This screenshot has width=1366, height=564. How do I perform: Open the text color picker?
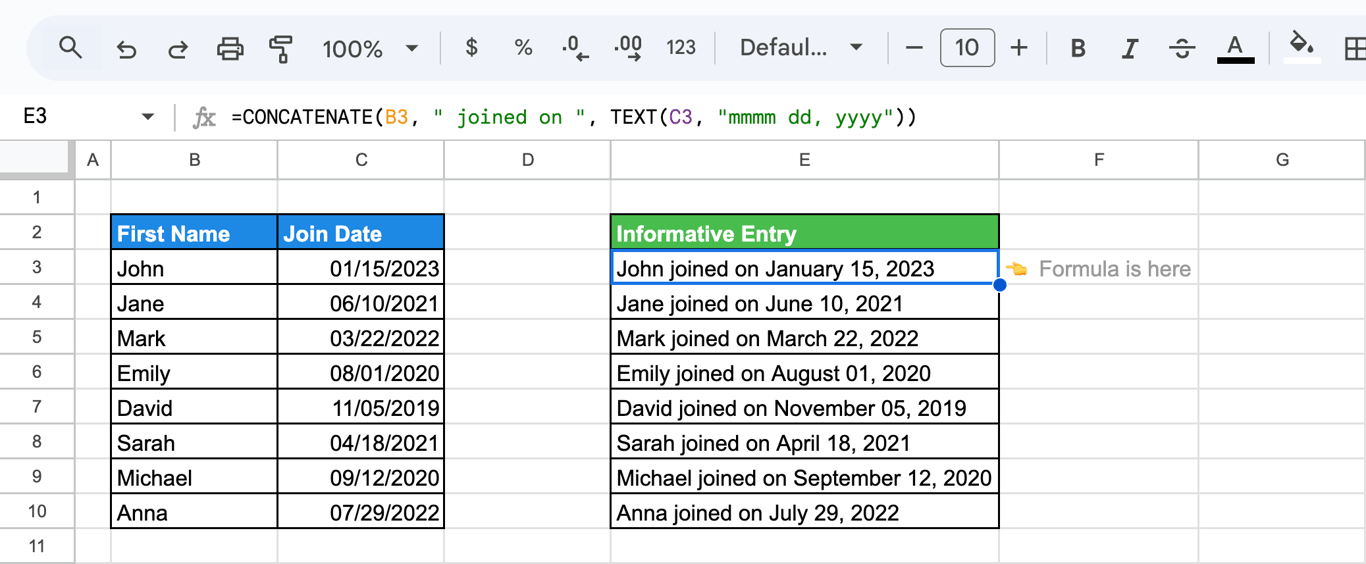1236,48
